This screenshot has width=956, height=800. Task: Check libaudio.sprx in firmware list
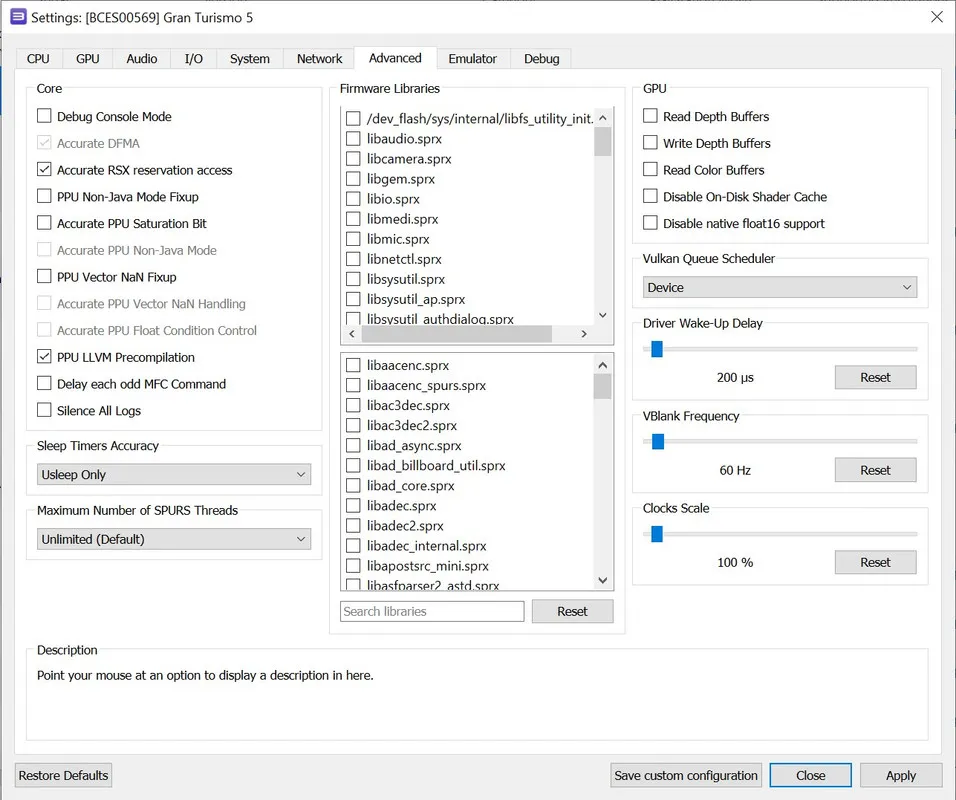tap(353, 138)
